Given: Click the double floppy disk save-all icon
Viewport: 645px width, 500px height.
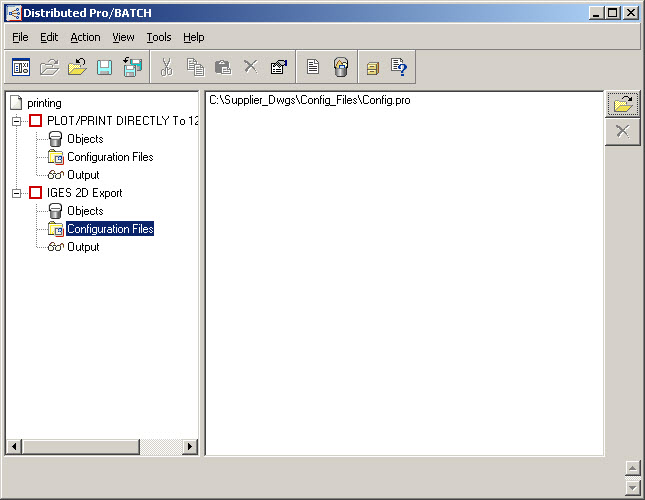Looking at the screenshot, I should 132,67.
